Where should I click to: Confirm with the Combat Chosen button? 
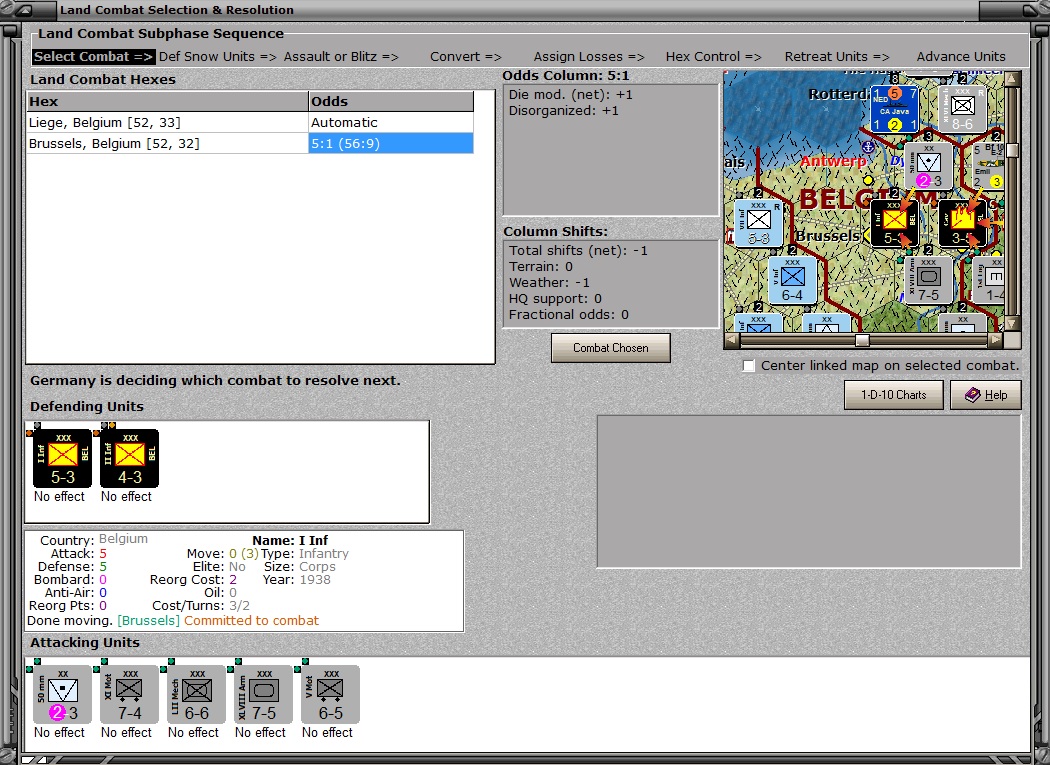click(611, 348)
